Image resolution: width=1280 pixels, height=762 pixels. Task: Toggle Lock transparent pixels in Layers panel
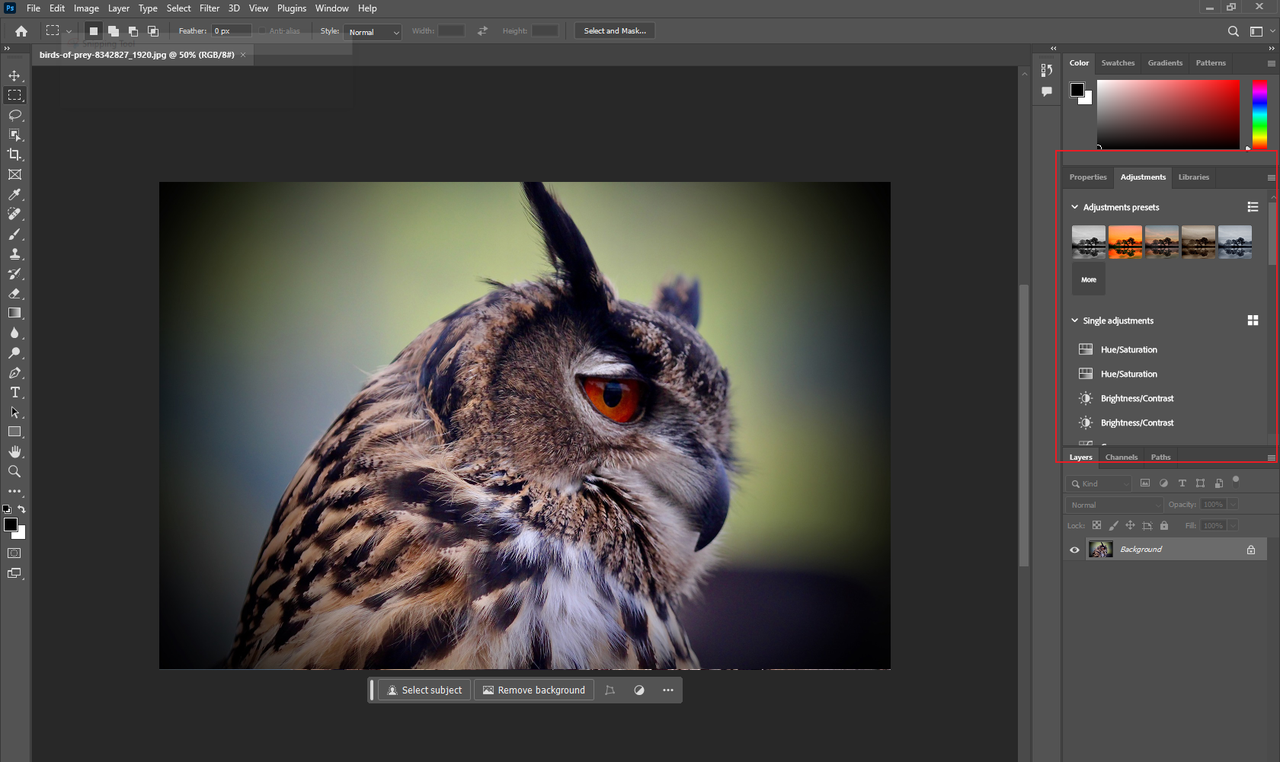[x=1095, y=525]
